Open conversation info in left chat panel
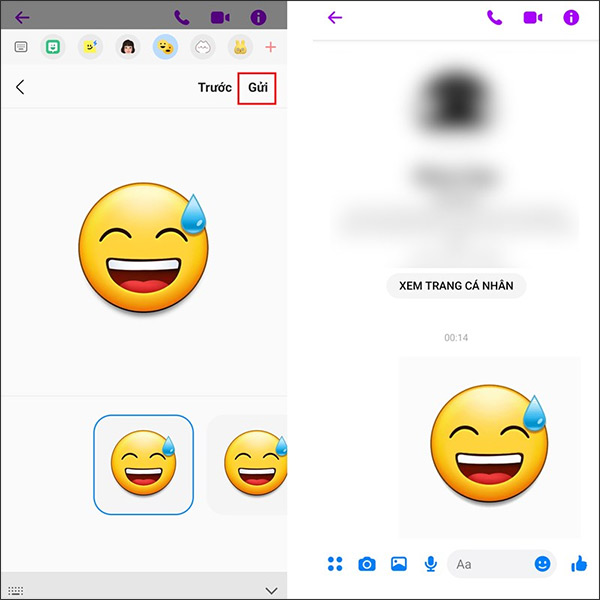 pyautogui.click(x=258, y=18)
